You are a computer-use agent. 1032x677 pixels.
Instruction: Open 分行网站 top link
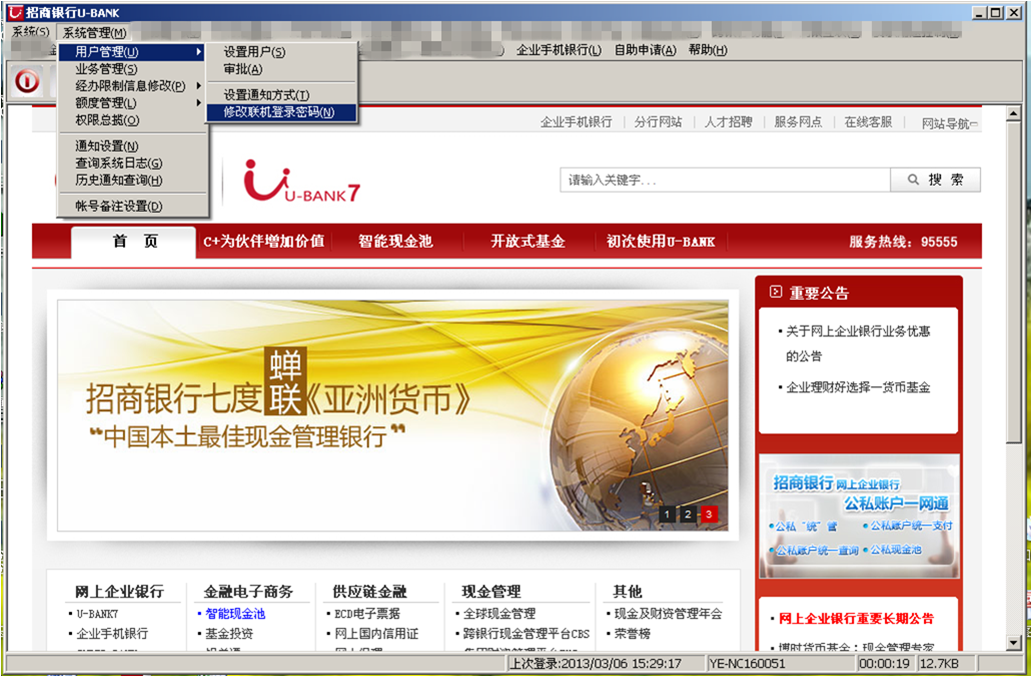pyautogui.click(x=658, y=122)
